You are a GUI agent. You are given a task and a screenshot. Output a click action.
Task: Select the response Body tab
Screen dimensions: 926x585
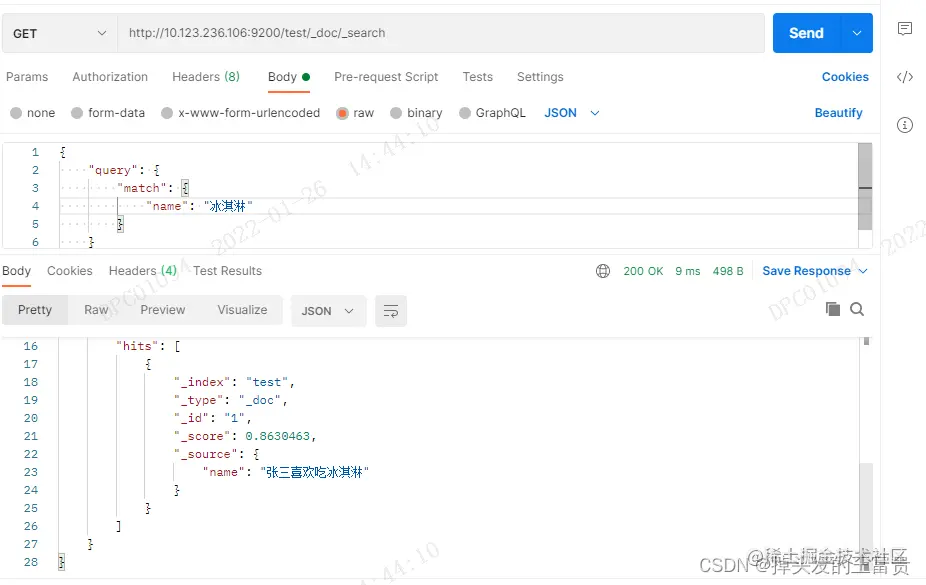point(16,271)
